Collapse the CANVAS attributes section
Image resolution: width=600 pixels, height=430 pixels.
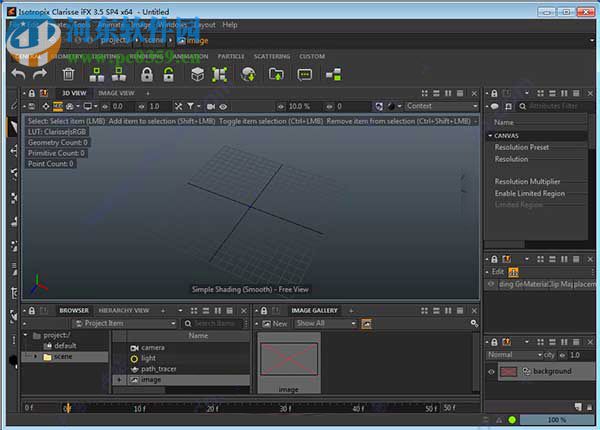click(x=491, y=135)
